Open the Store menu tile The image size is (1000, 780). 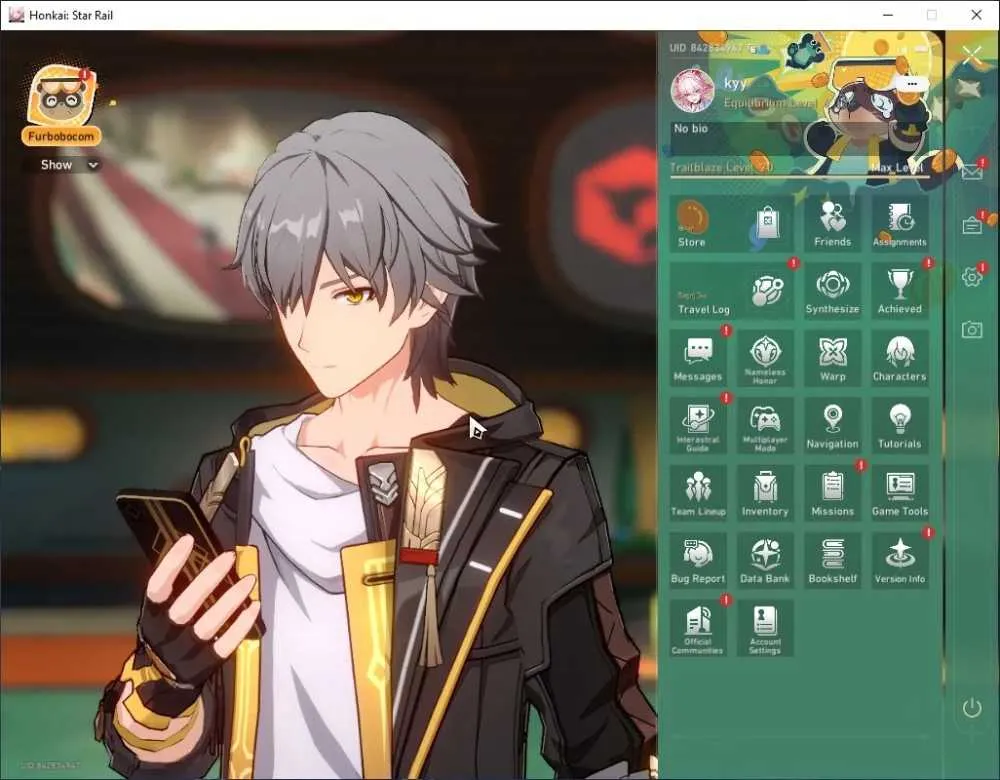click(732, 223)
